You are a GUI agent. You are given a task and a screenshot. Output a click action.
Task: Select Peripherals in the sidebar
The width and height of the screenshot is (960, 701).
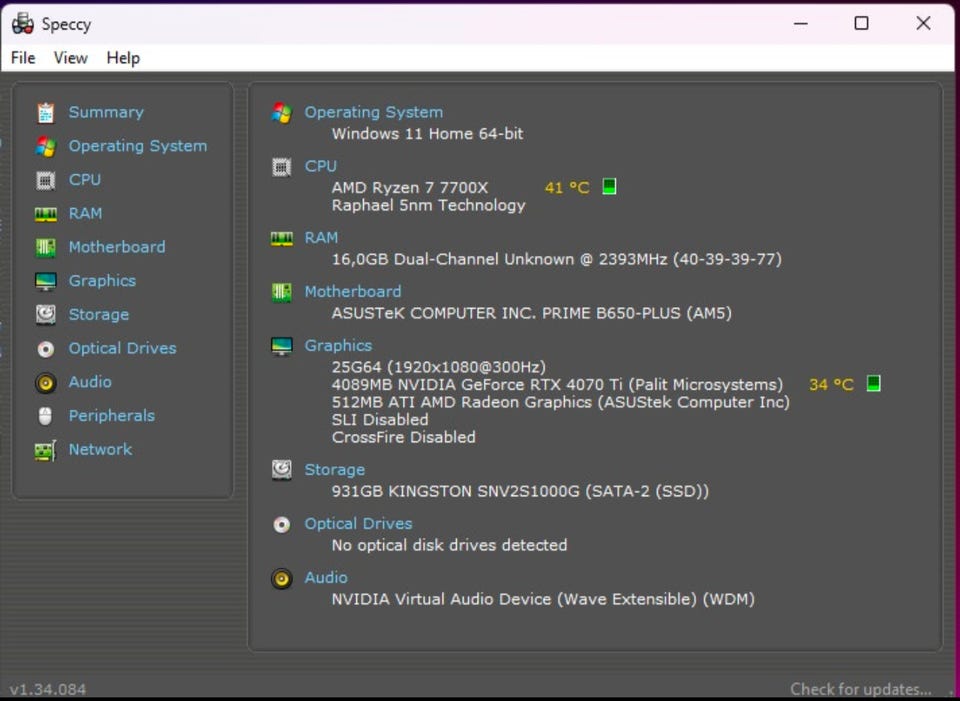[111, 416]
